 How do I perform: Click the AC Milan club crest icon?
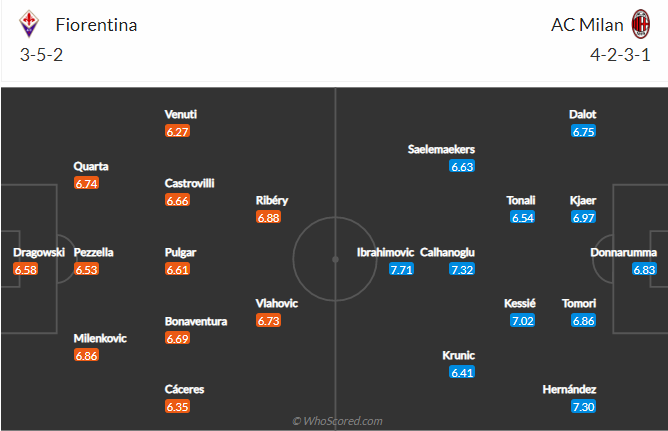pyautogui.click(x=640, y=24)
